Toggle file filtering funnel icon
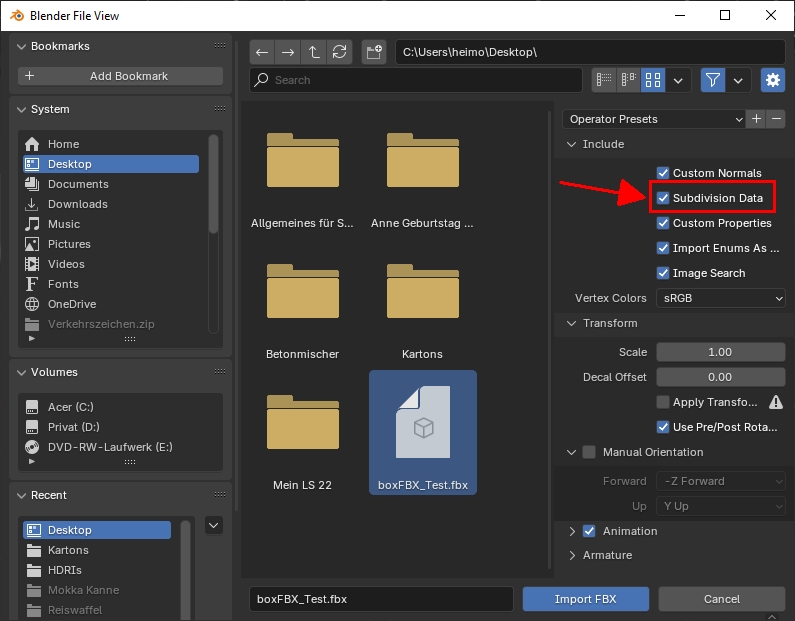Viewport: 795px width, 621px height. coord(712,80)
